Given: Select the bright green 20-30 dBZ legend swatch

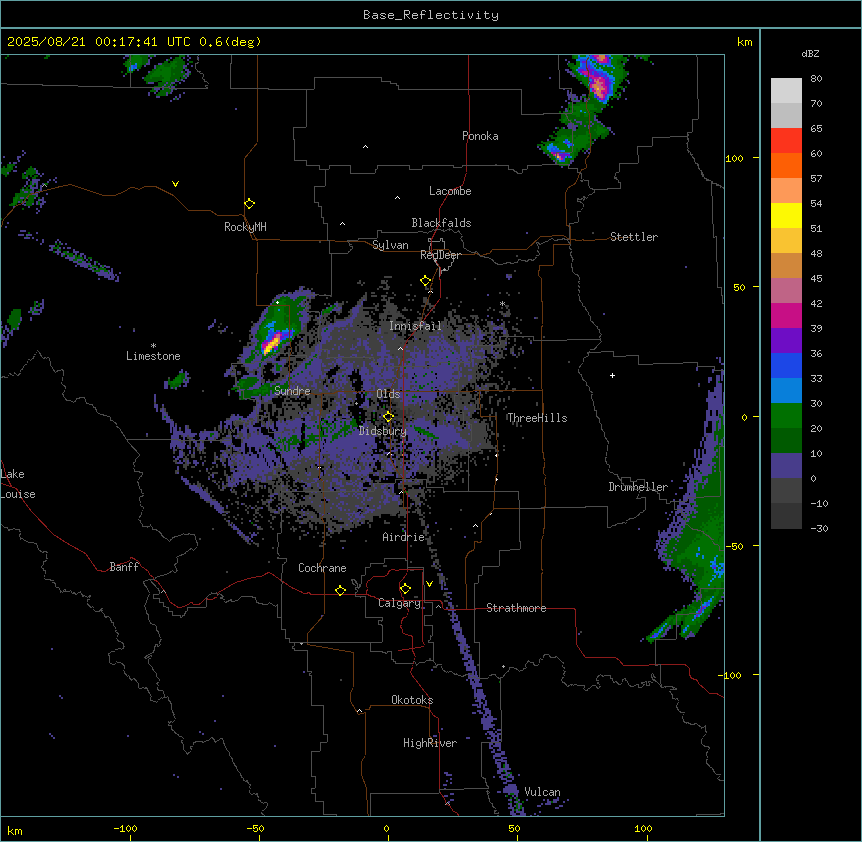Looking at the screenshot, I should pyautogui.click(x=786, y=416).
